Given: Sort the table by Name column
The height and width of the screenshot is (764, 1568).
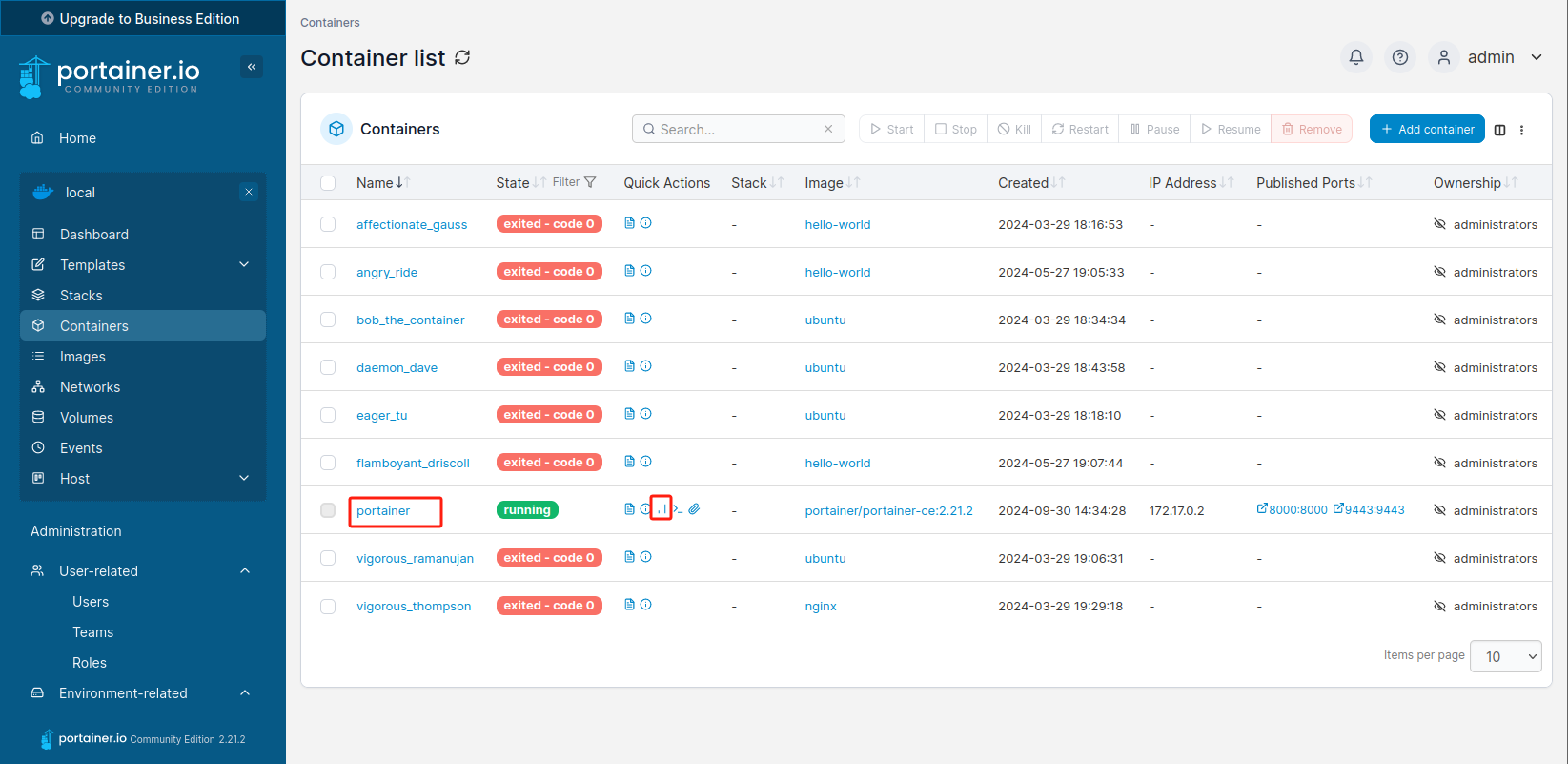Looking at the screenshot, I should 383,182.
